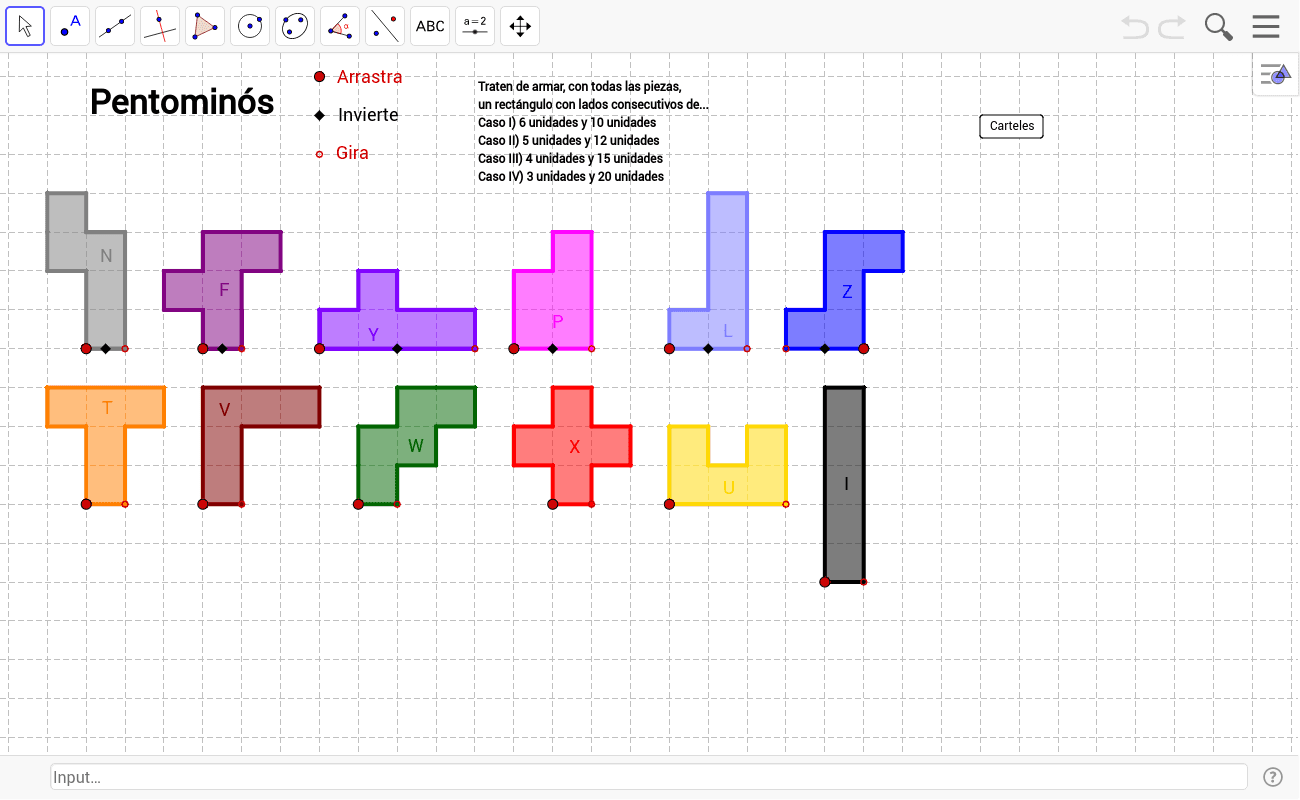Screen dimensions: 1300x800
Task: Click I piece red drag point
Action: click(825, 582)
